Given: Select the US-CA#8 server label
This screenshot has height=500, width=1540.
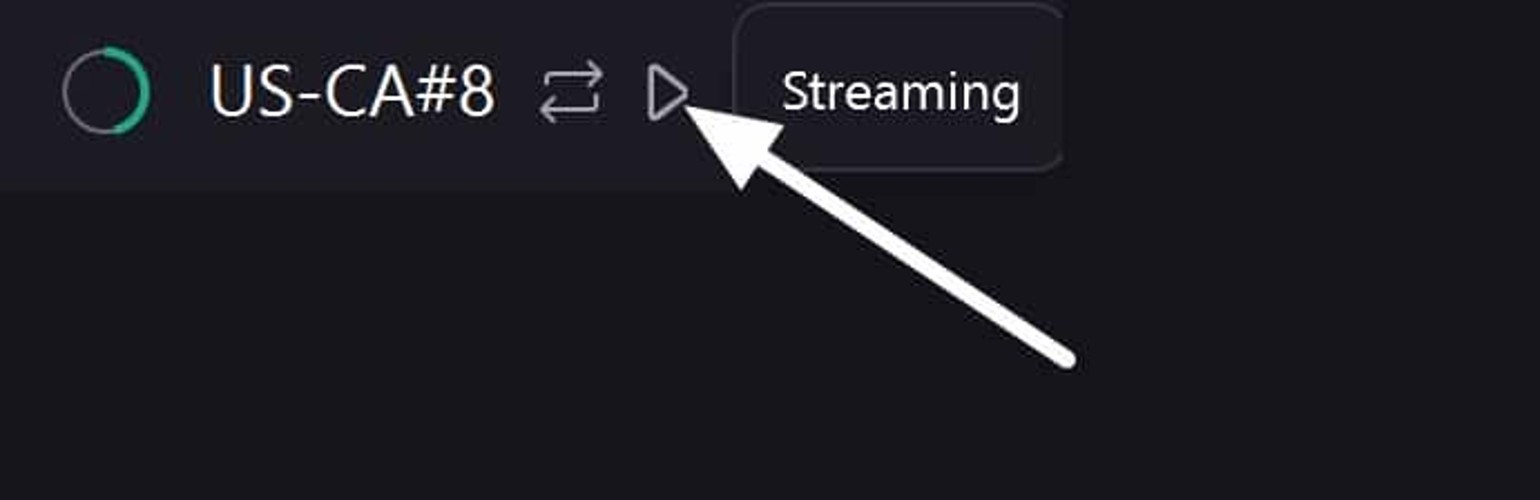Looking at the screenshot, I should click(352, 92).
